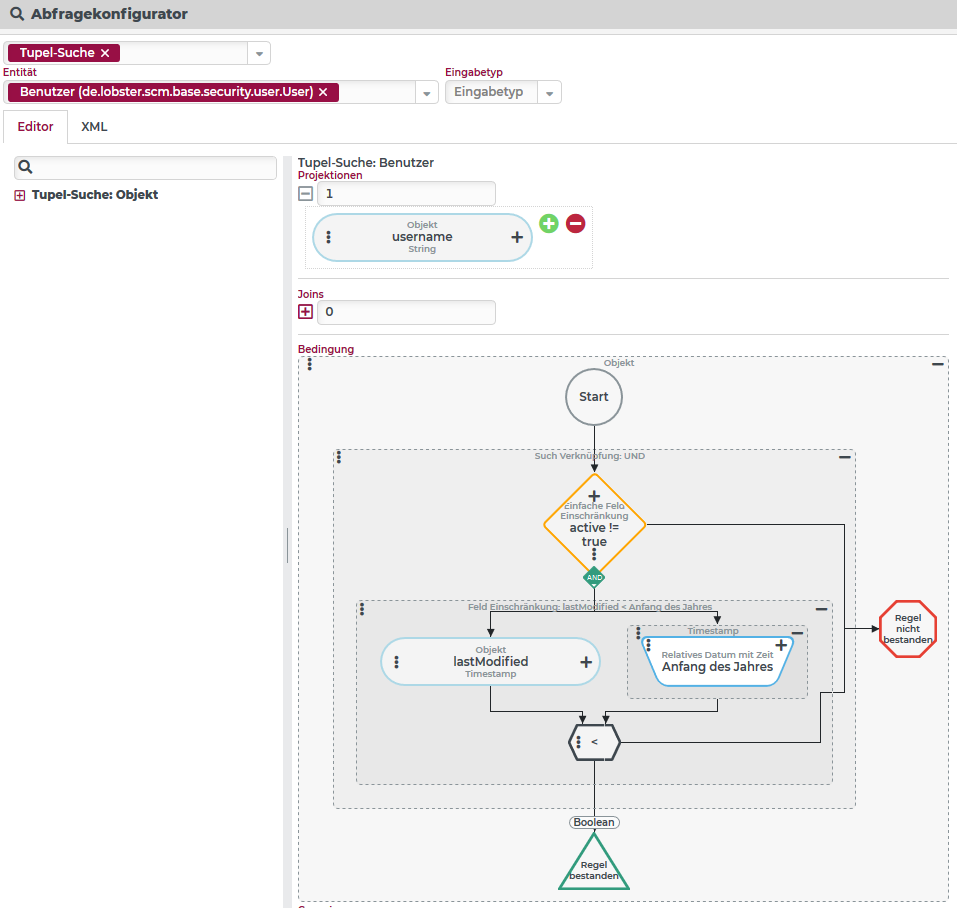Click plus on Anfang des Jahres node
The height and width of the screenshot is (908, 957).
[781, 646]
